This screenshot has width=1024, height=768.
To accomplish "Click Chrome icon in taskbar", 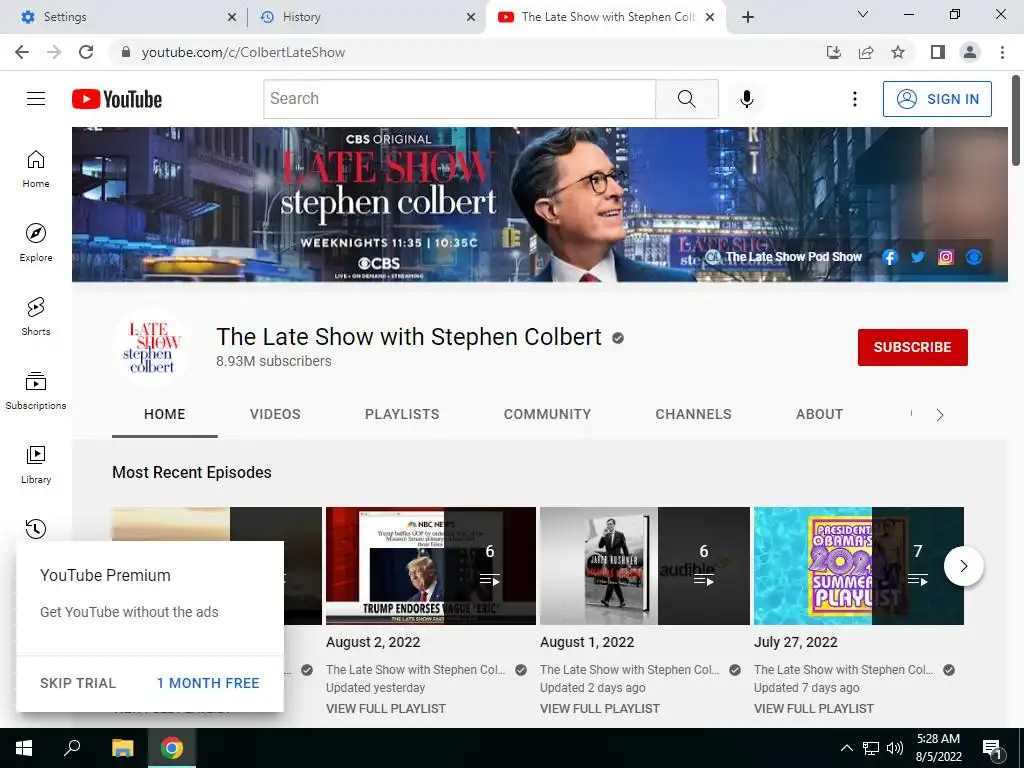I will (x=172, y=748).
